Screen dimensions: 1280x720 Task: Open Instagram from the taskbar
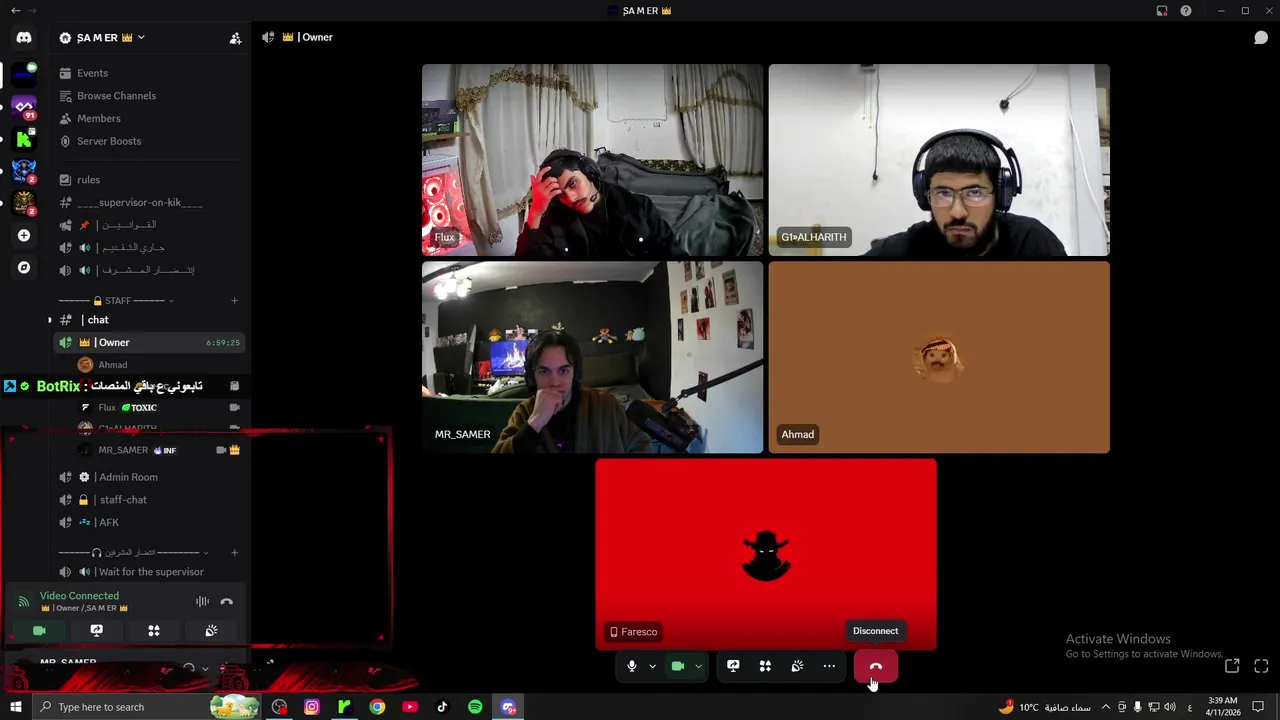tap(312, 707)
